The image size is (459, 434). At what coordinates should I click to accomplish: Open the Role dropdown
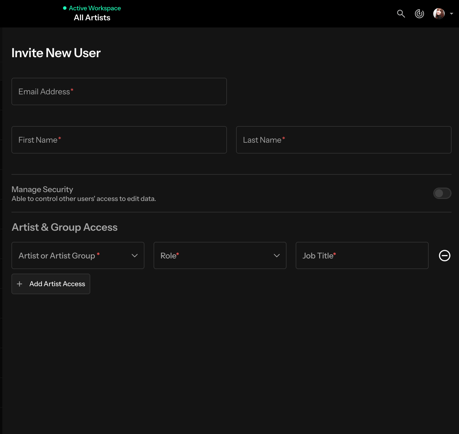pyautogui.click(x=220, y=256)
